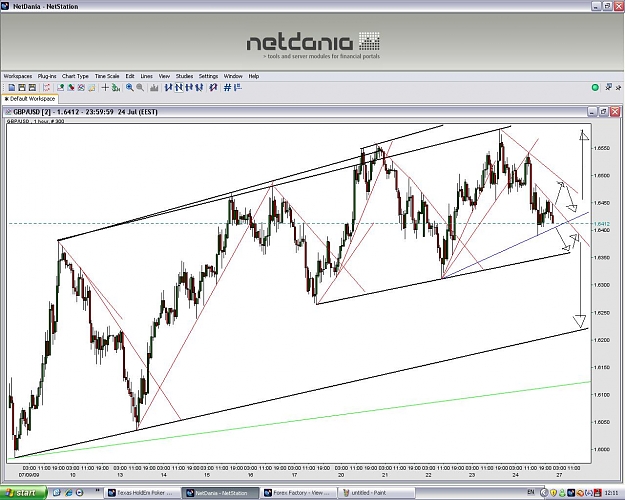
Task: Open the Plug-ins menu
Action: [x=47, y=76]
